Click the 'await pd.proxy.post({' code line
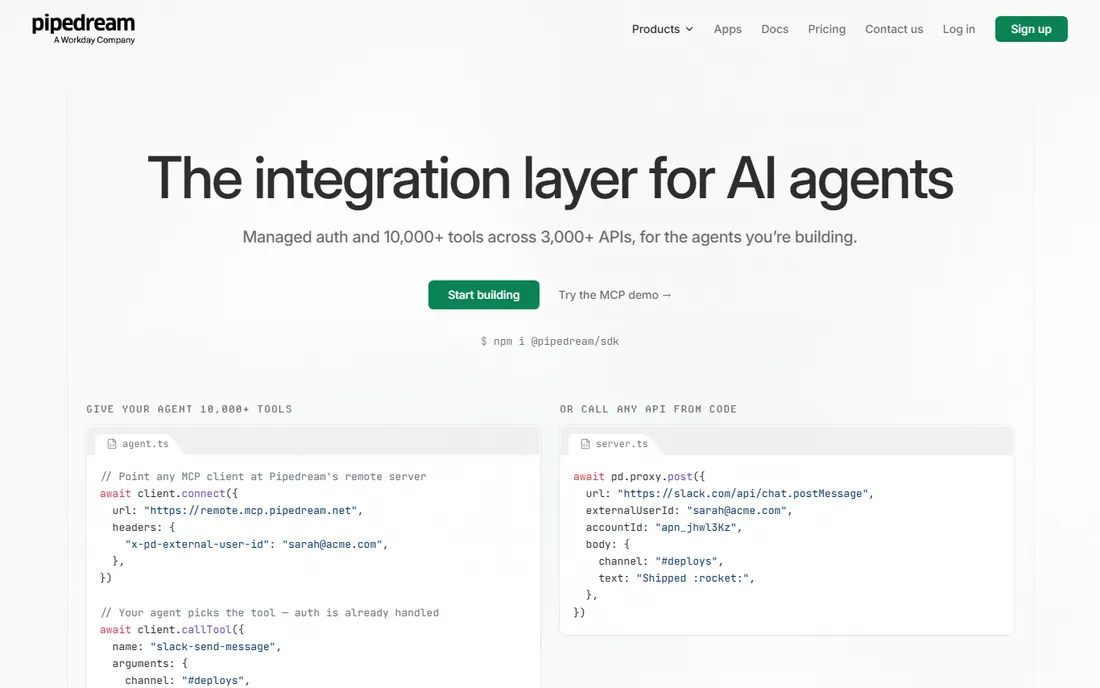This screenshot has width=1100, height=688. click(639, 477)
